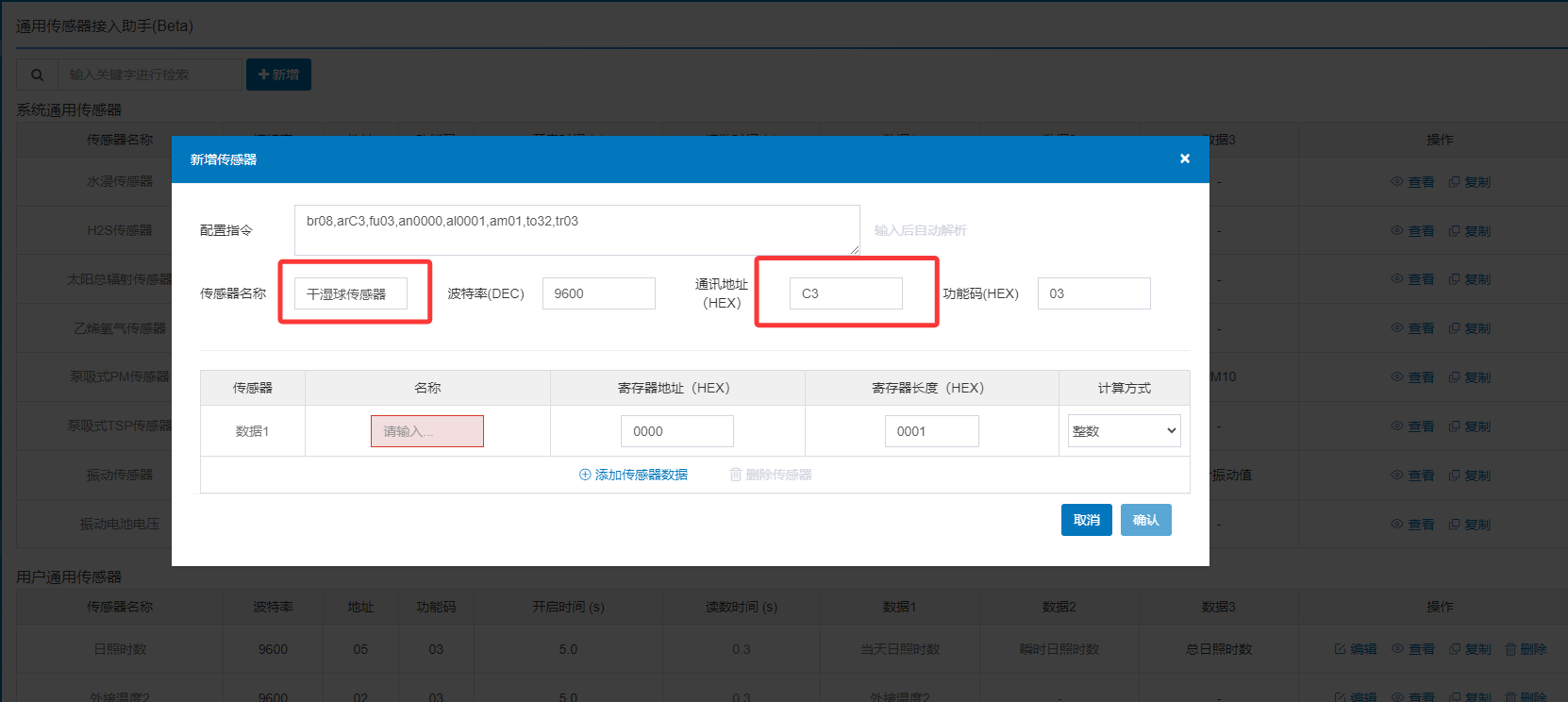View the 振动电池电压 row
The image size is (1568, 702).
pos(1412,525)
